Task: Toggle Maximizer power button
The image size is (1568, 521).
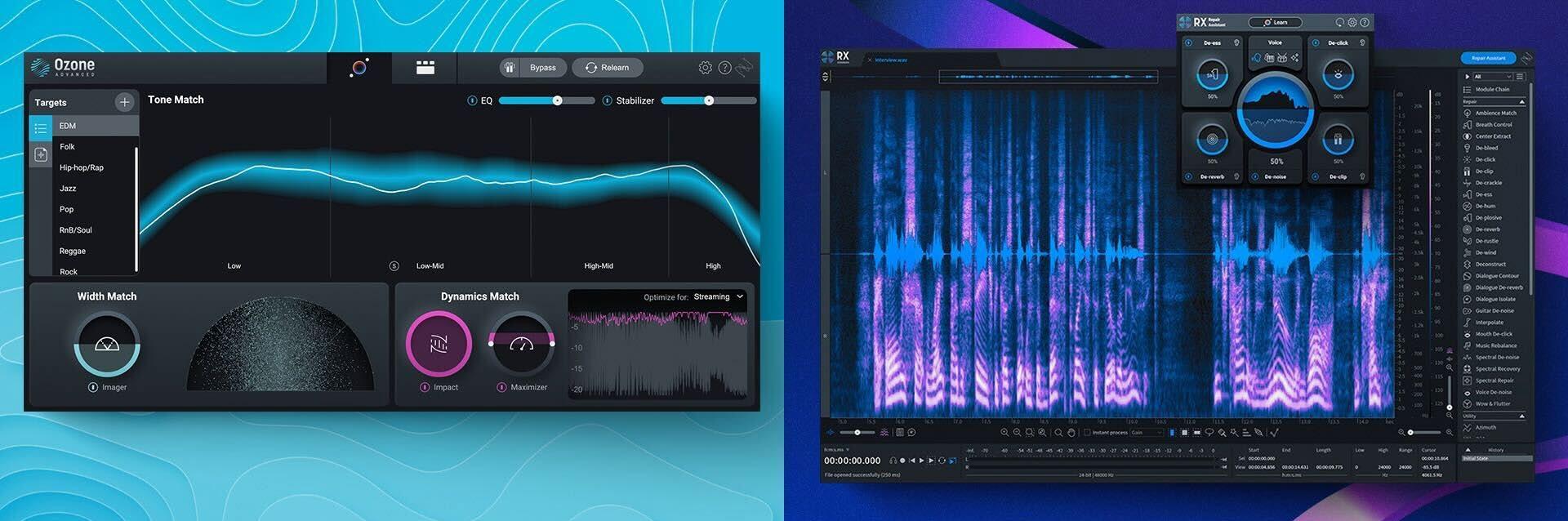Action: 501,387
